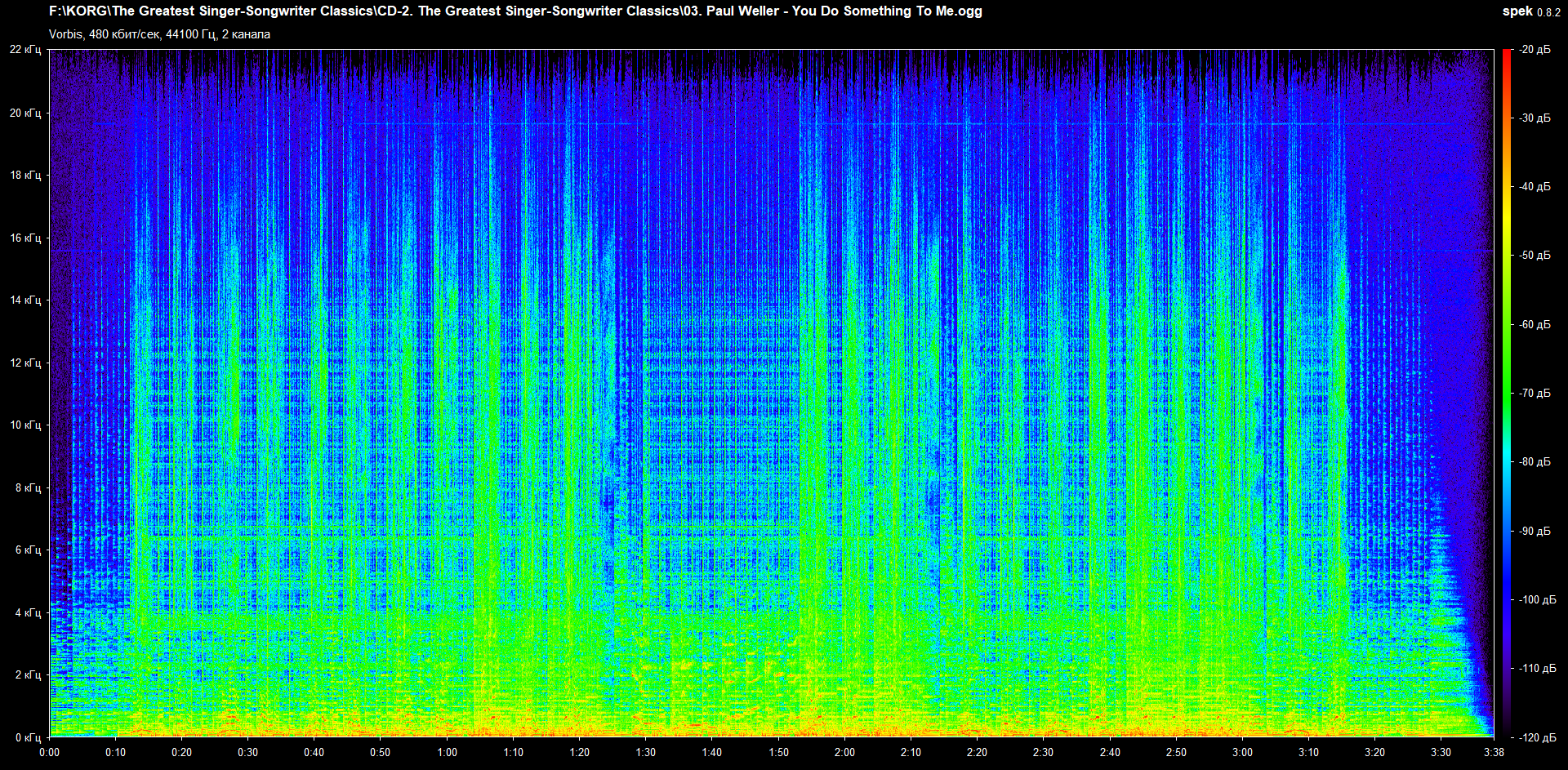Click the rainbow dB color scale bar

(x=1506, y=393)
